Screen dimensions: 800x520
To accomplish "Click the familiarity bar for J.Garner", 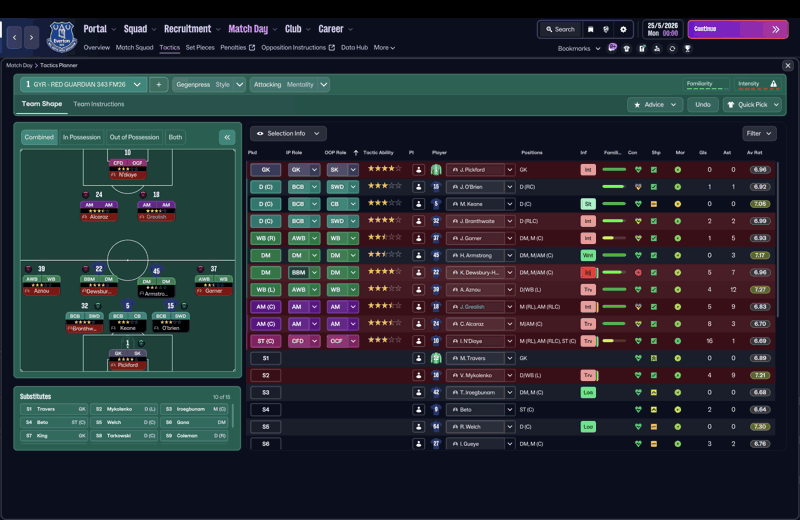I will point(614,238).
